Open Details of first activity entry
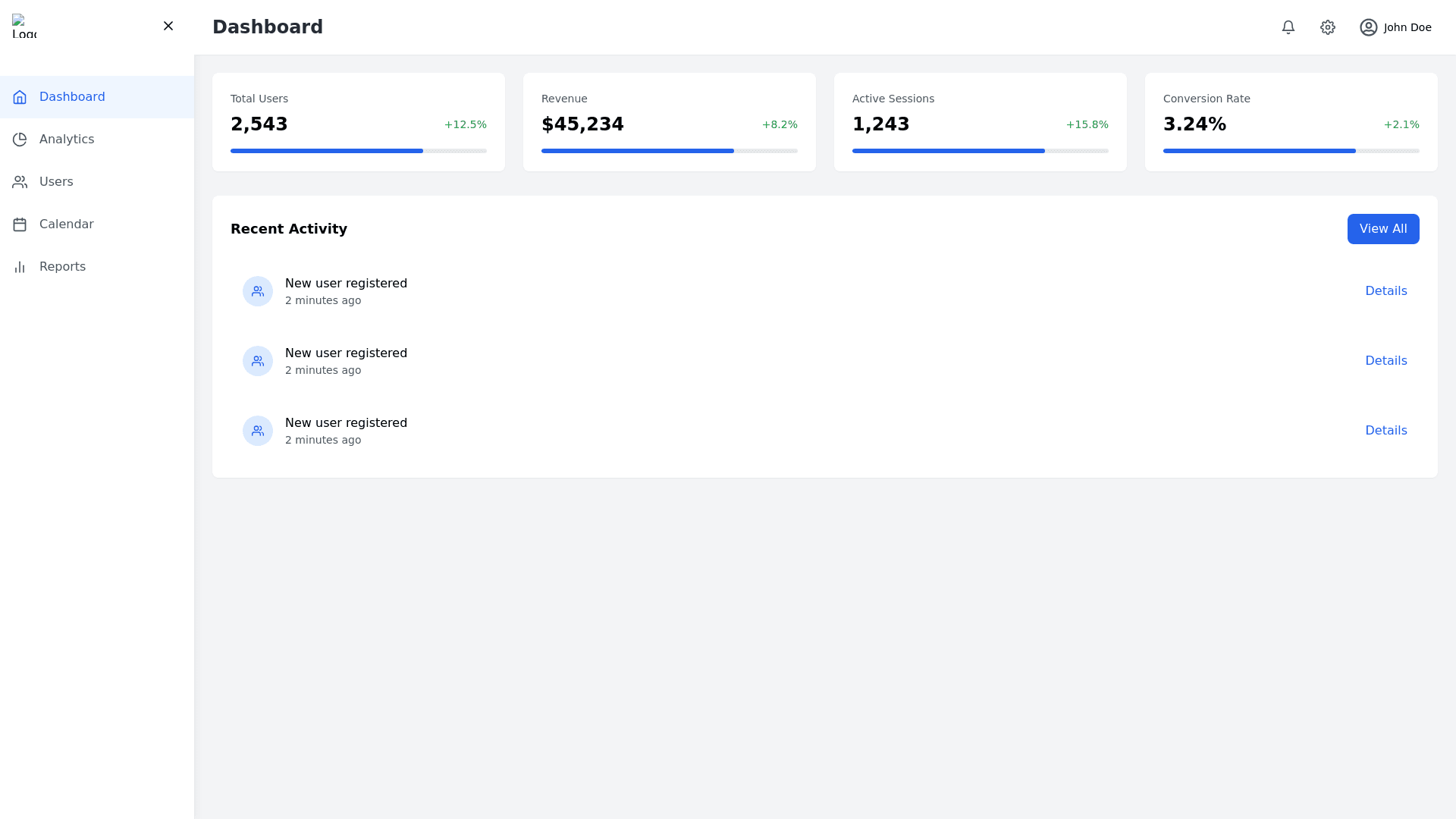This screenshot has width=1456, height=819. coord(1385,291)
